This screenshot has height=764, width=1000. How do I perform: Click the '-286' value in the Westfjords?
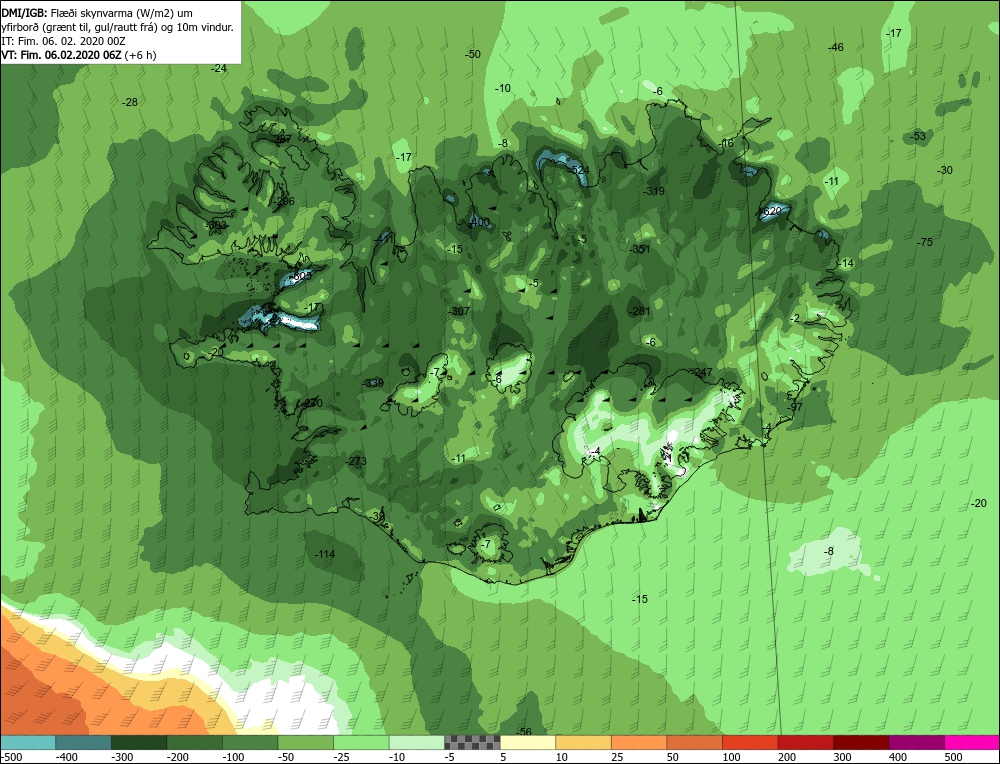click(284, 202)
